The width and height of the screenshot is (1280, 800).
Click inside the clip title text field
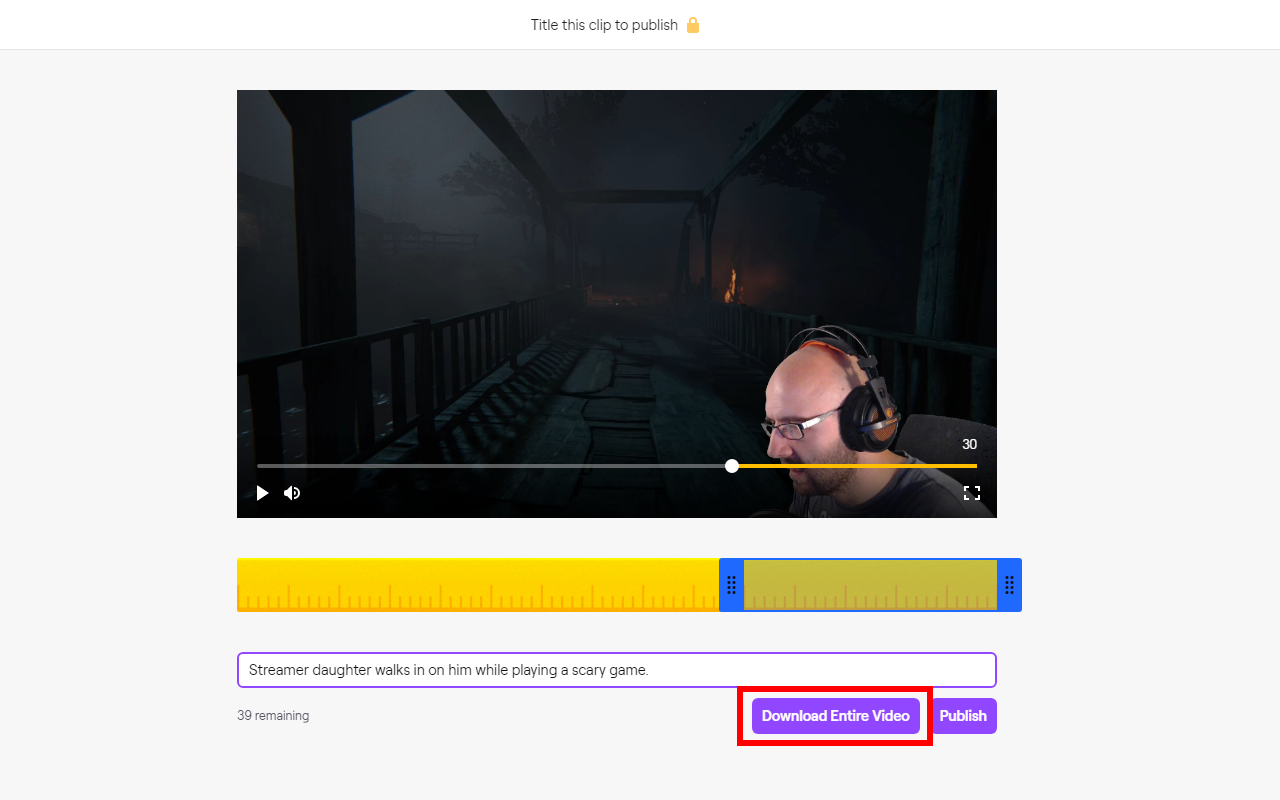click(617, 670)
